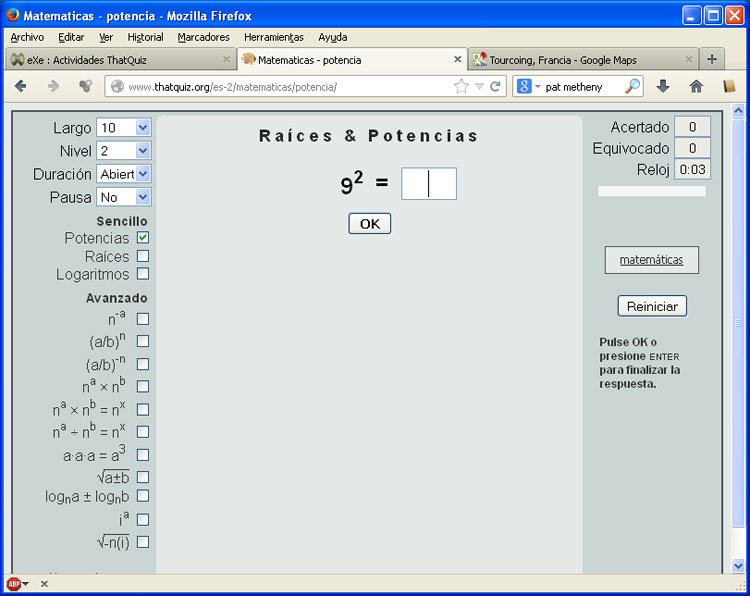This screenshot has width=750, height=596.
Task: Open the Herramientas menu
Action: click(x=274, y=37)
